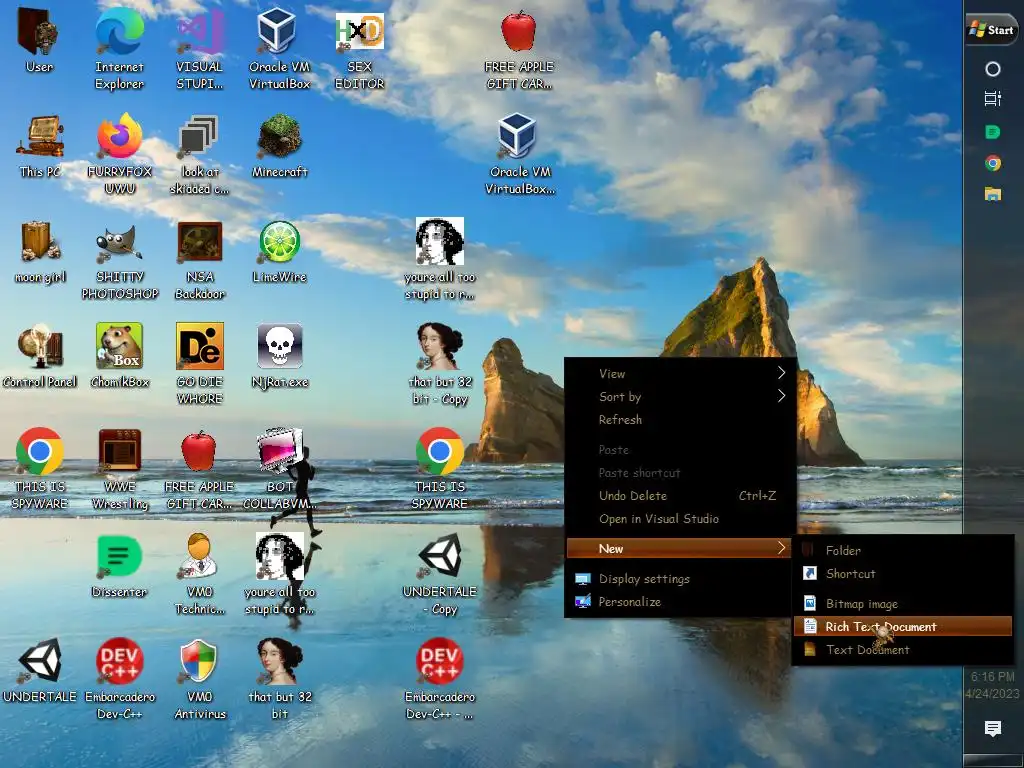
Task: Select the Embarcadero Dev-C++ - ... copy icon
Action: (x=440, y=679)
